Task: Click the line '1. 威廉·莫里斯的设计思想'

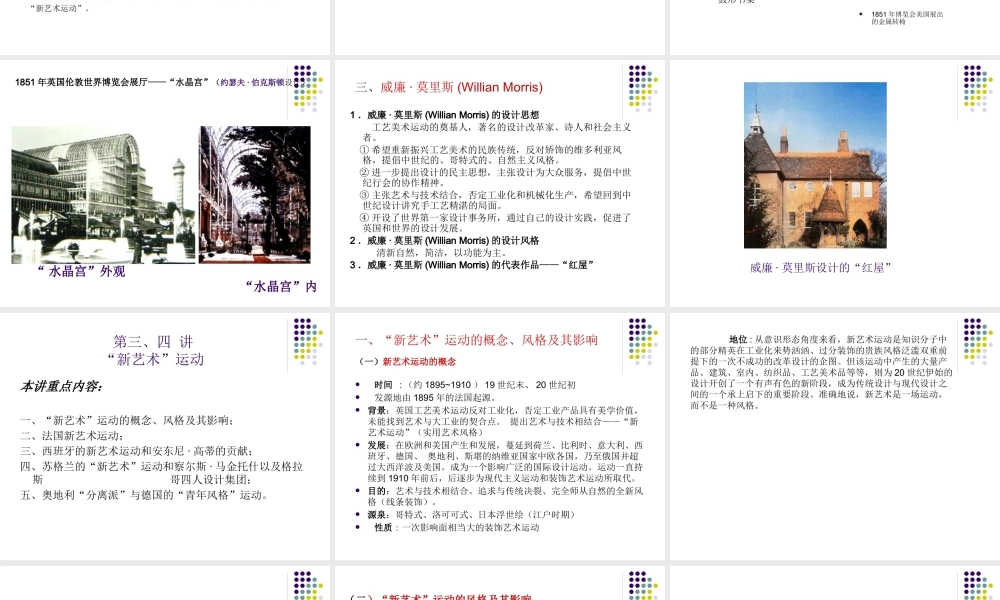Action: (444, 115)
